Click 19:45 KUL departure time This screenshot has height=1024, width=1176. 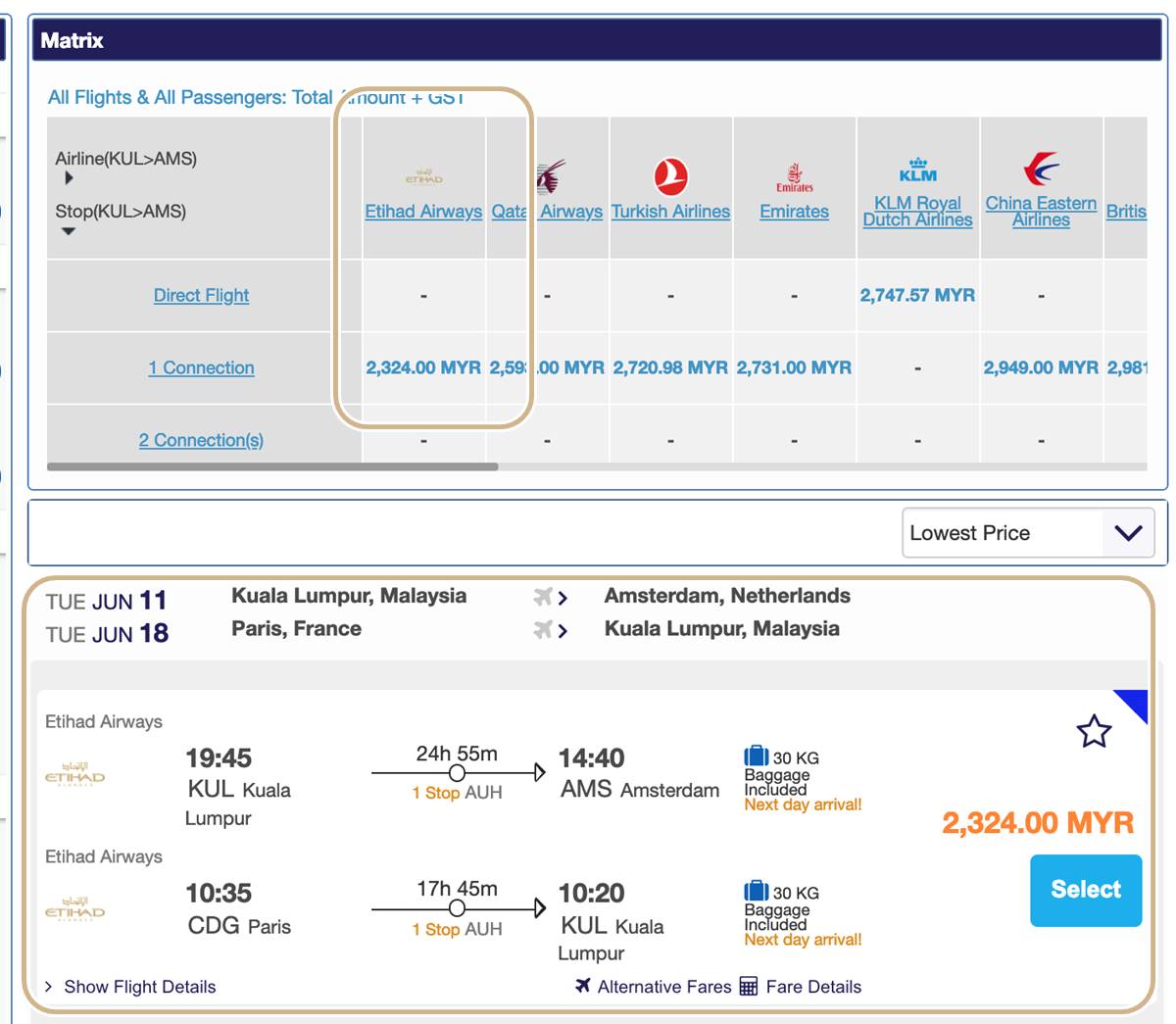click(x=219, y=757)
